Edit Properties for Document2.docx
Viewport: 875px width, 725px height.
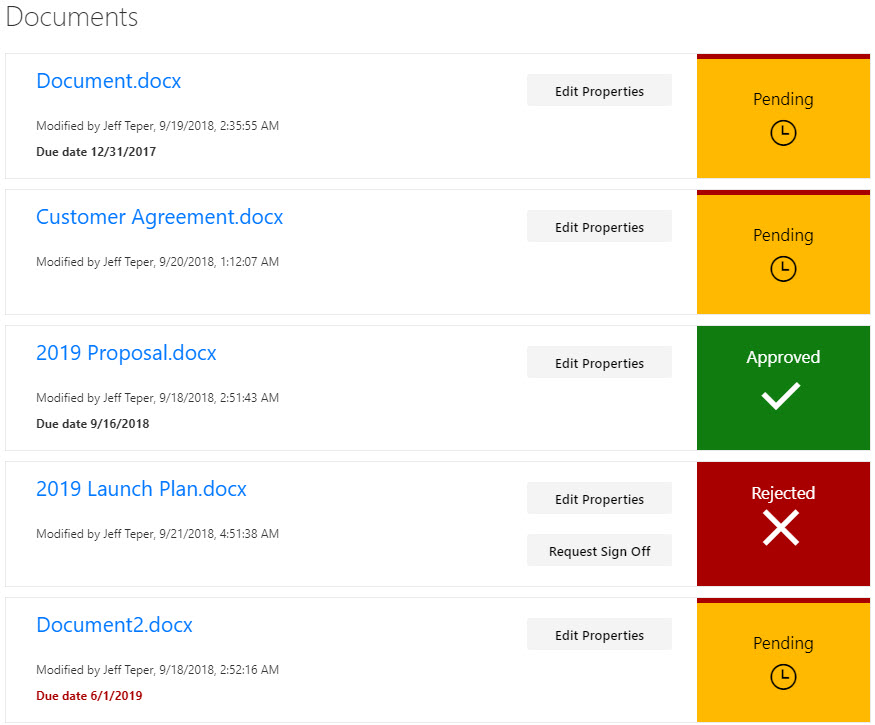click(599, 634)
